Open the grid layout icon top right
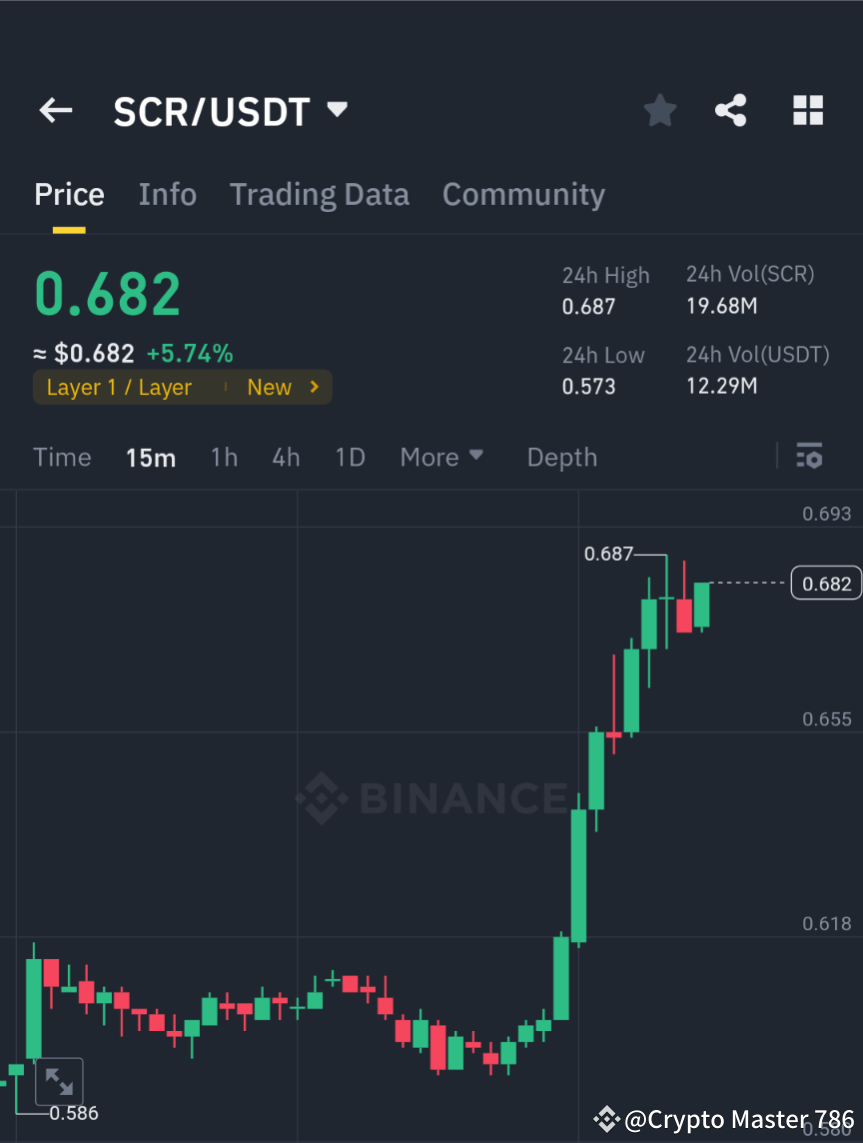 click(x=807, y=110)
